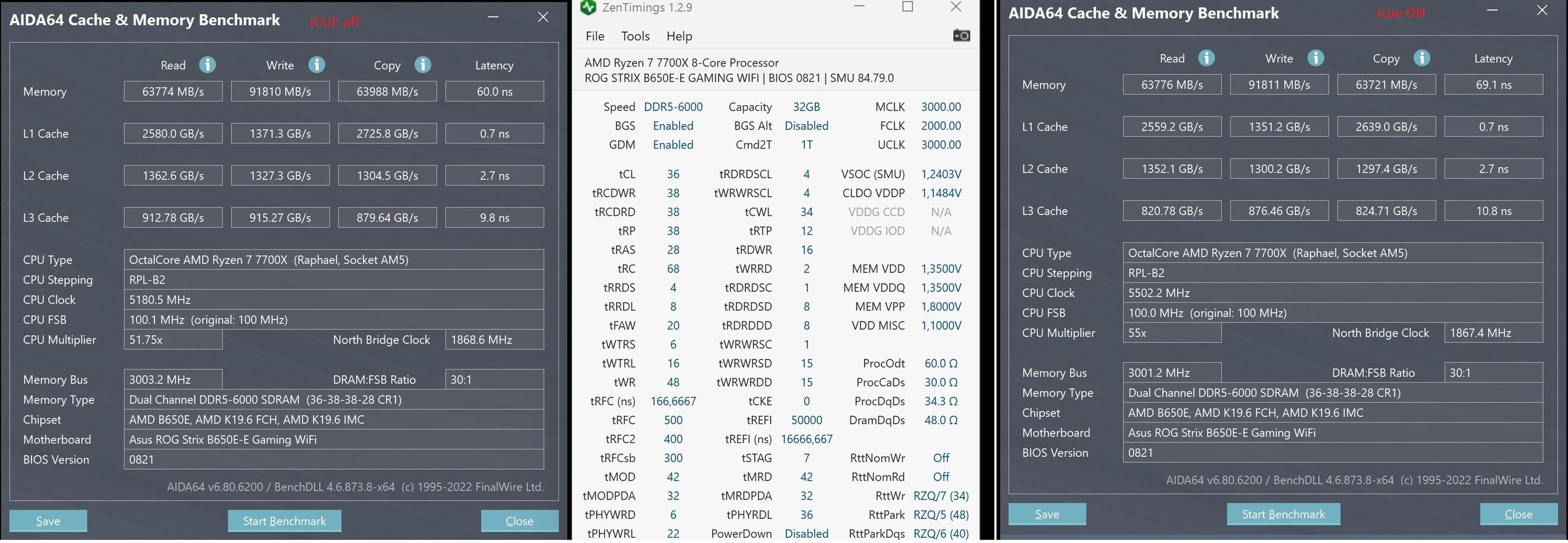The image size is (1568, 543).
Task: Click the 32GB capacity value in ZenTimings
Action: (x=807, y=107)
